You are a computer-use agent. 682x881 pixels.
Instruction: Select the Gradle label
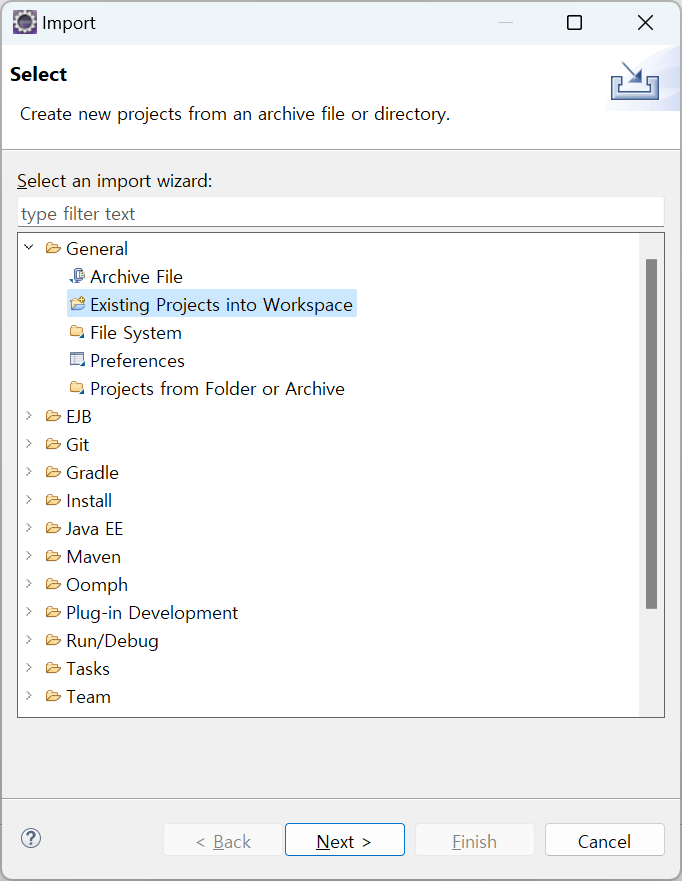pos(92,473)
